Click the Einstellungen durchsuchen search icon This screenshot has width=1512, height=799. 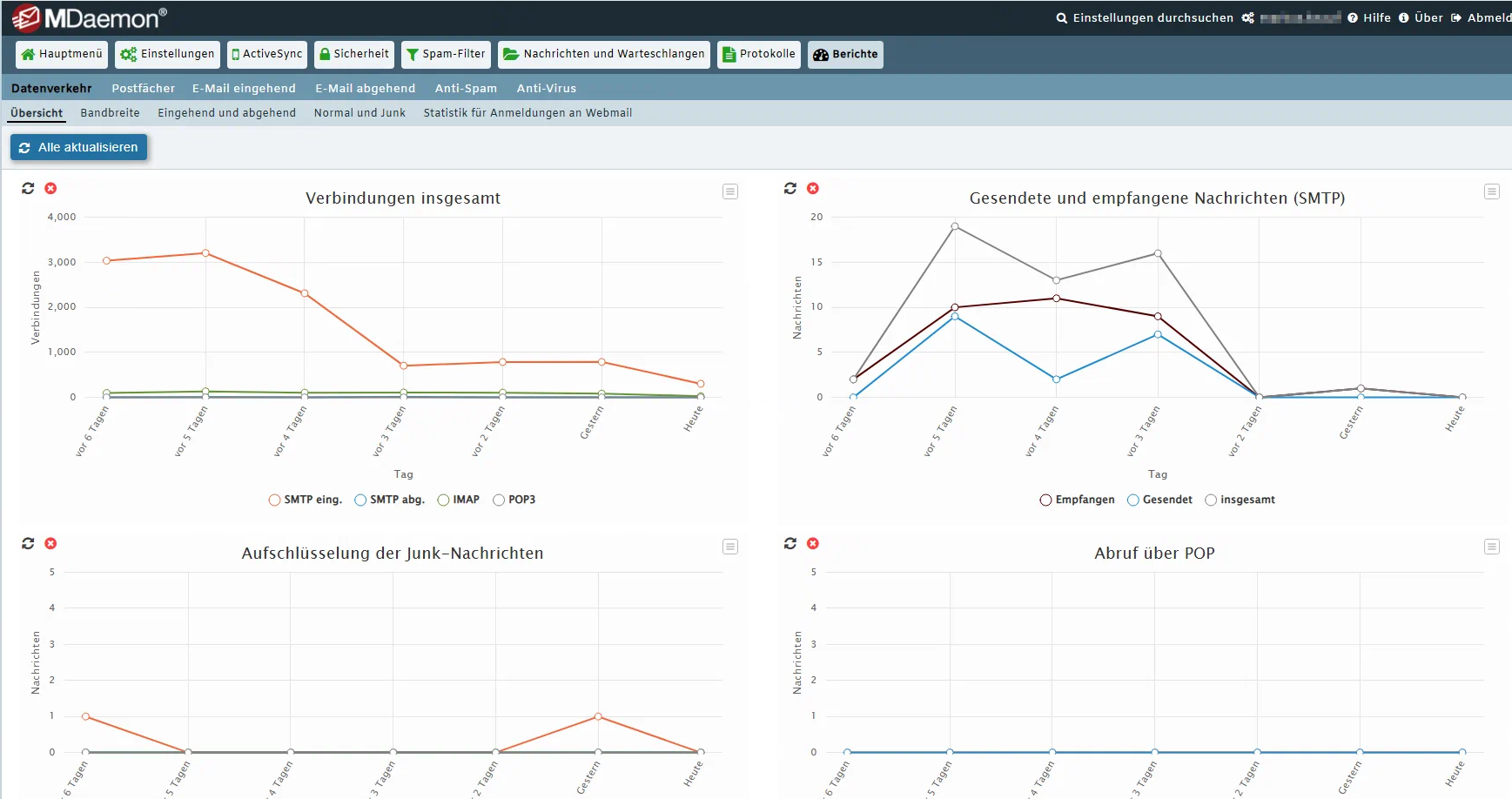pos(1061,18)
